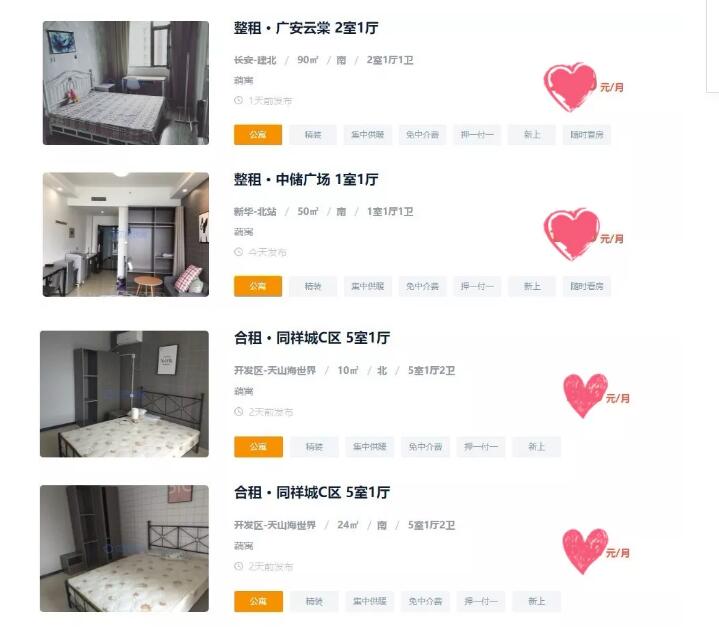Screen dimensions: 719x631
Task: Click 押一付一 tag on 中储广场 listing
Action: (x=477, y=286)
